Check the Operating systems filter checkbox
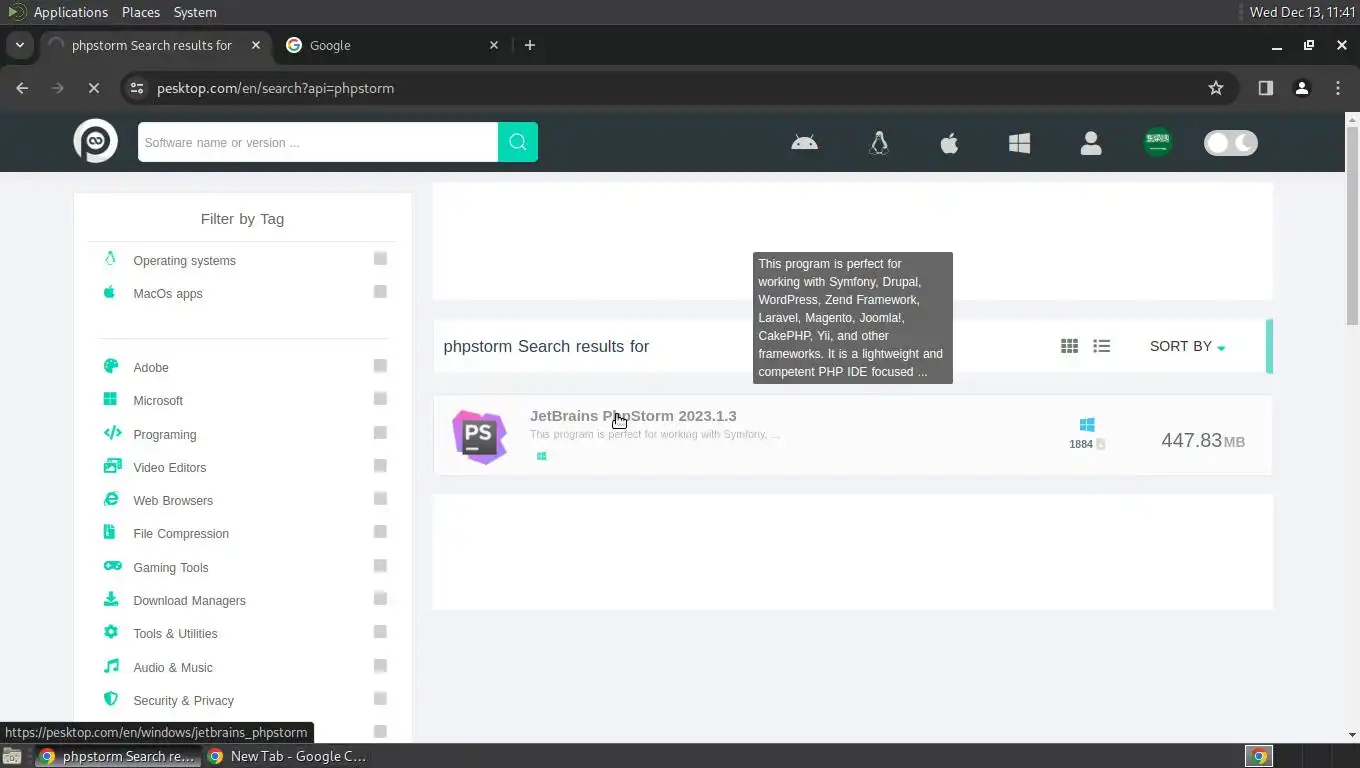Viewport: 1360px width, 768px height. click(x=380, y=259)
